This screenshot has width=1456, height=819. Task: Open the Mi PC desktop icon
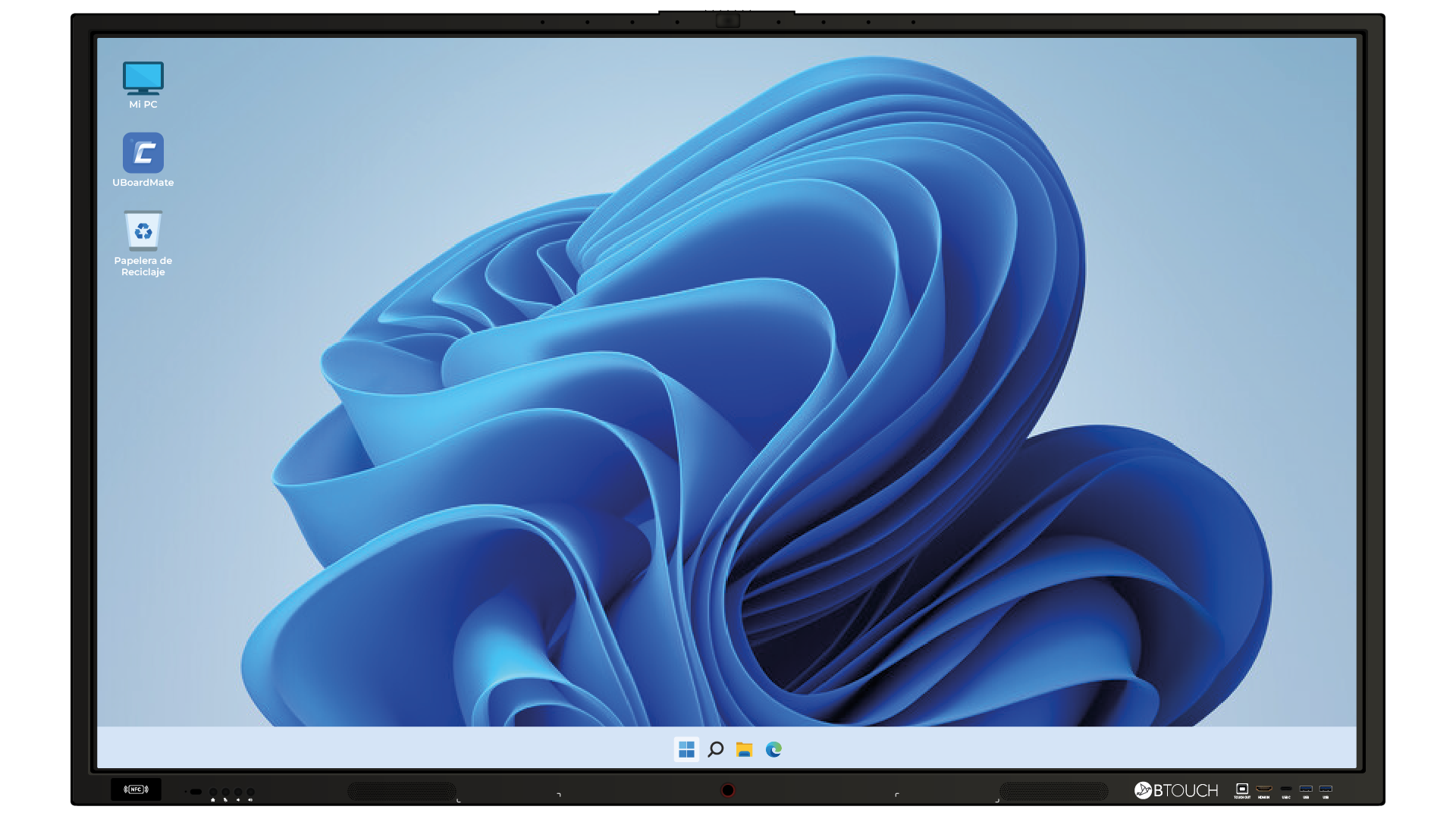[143, 79]
